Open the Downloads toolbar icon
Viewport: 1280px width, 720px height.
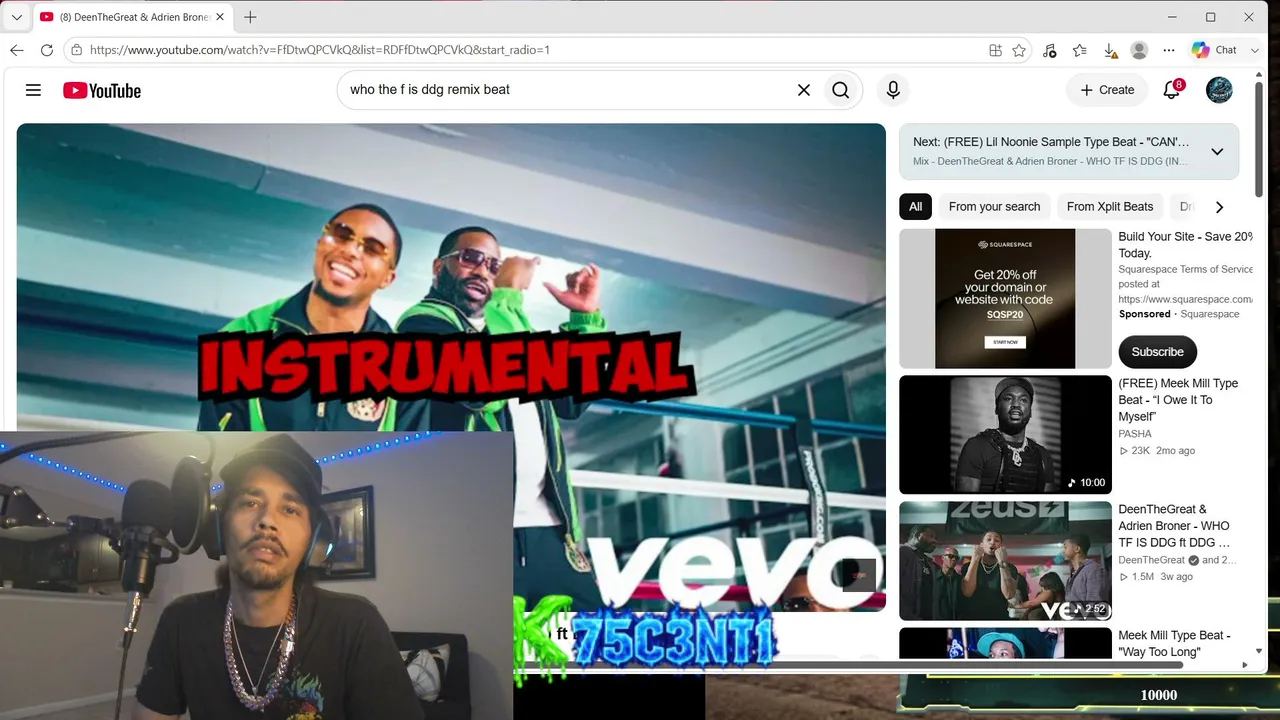(x=1109, y=50)
